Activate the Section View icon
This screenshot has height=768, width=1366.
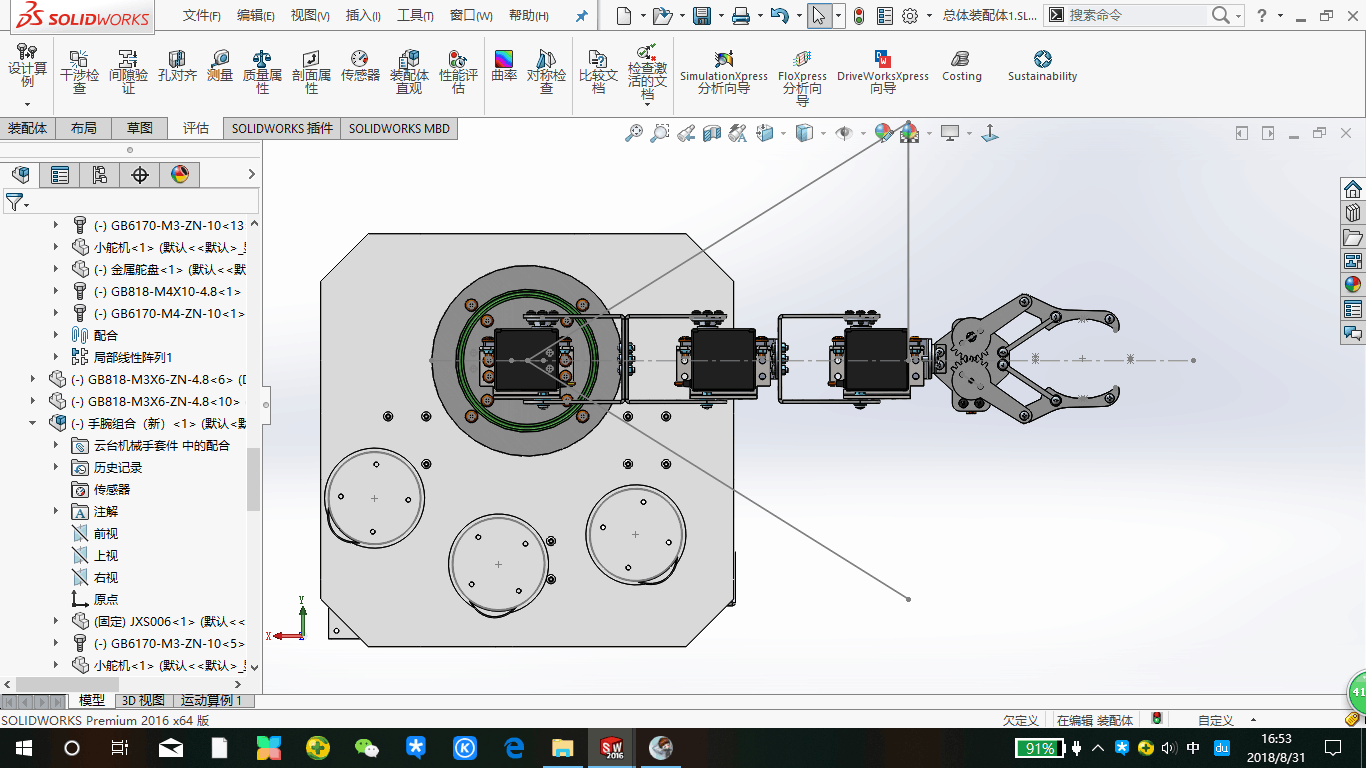[712, 132]
